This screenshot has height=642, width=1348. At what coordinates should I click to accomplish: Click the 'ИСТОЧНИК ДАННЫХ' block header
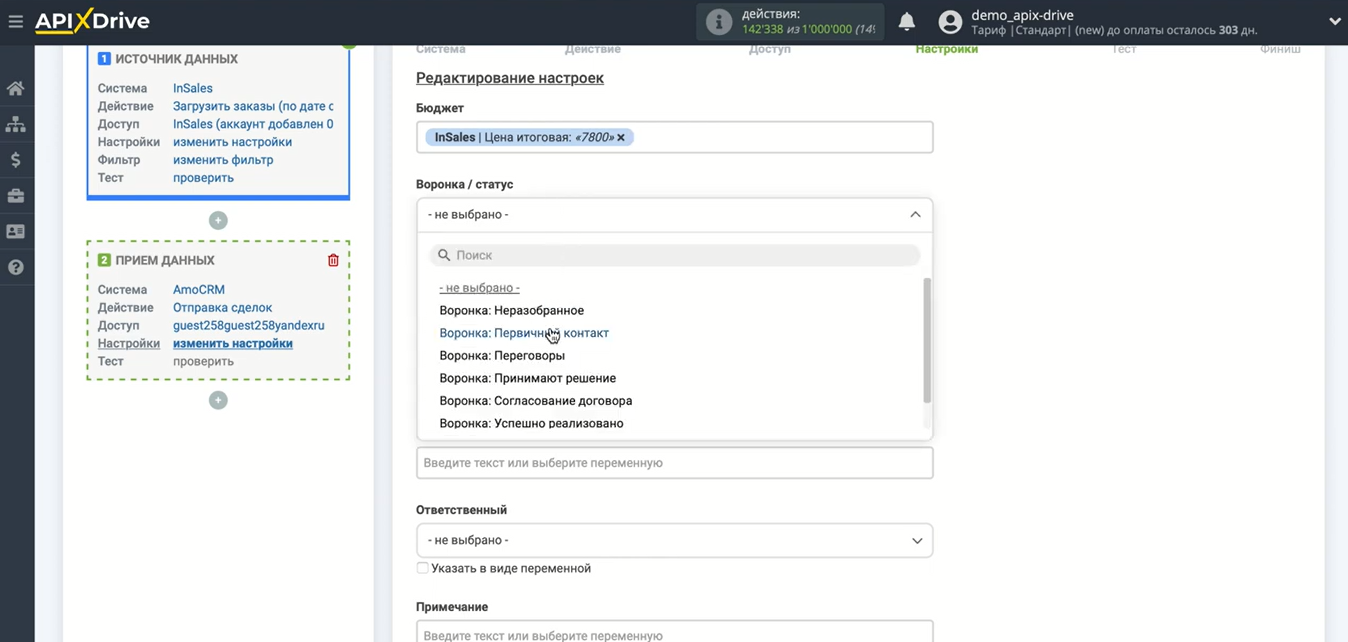pyautogui.click(x=176, y=59)
